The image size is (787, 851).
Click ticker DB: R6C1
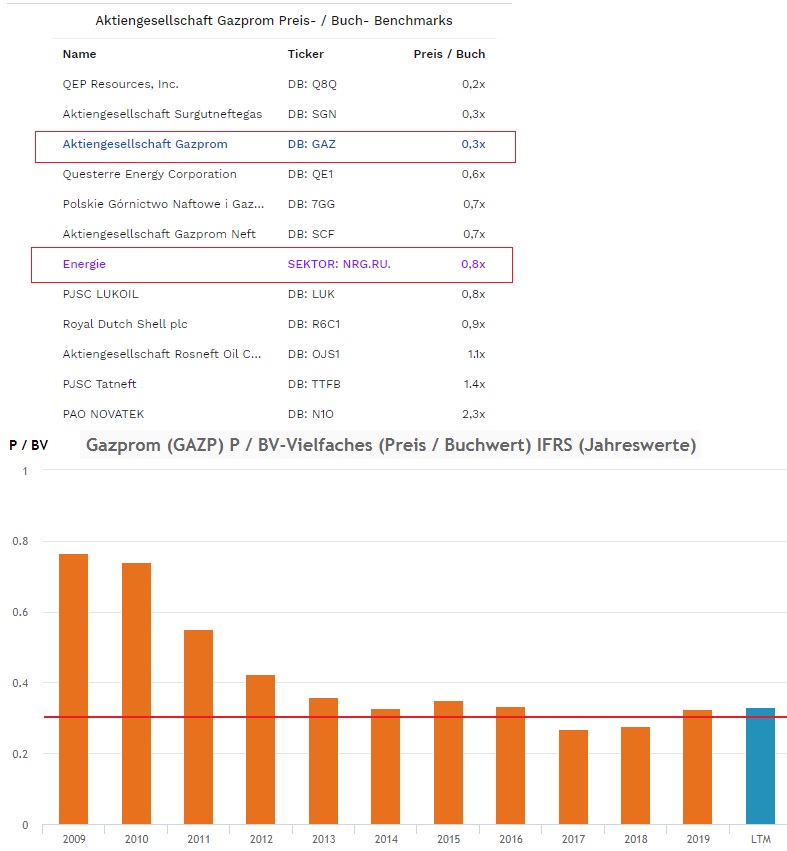tap(314, 324)
